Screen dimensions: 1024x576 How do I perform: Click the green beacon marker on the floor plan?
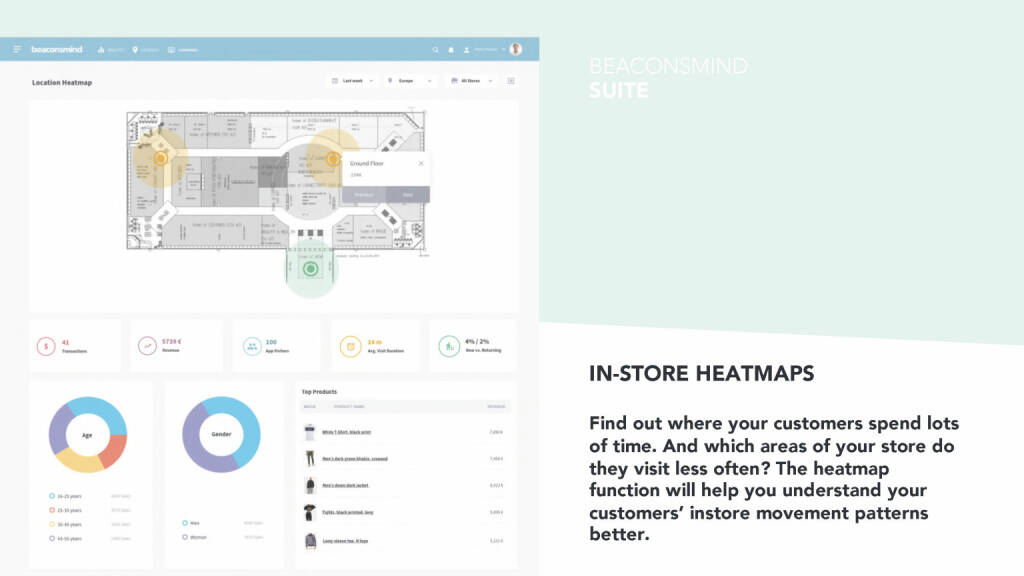tap(310, 268)
